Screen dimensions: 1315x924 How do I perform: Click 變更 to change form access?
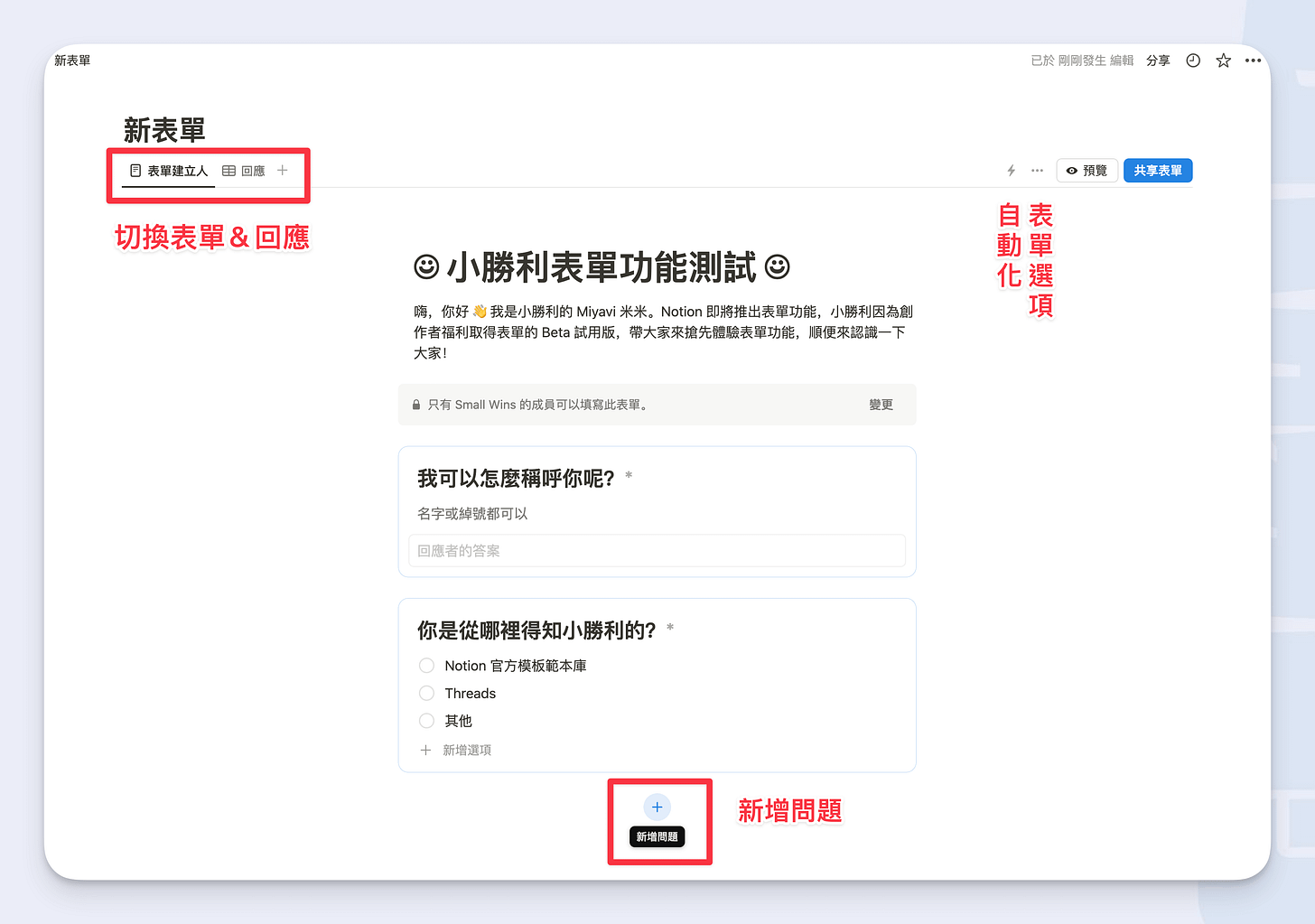tap(881, 405)
